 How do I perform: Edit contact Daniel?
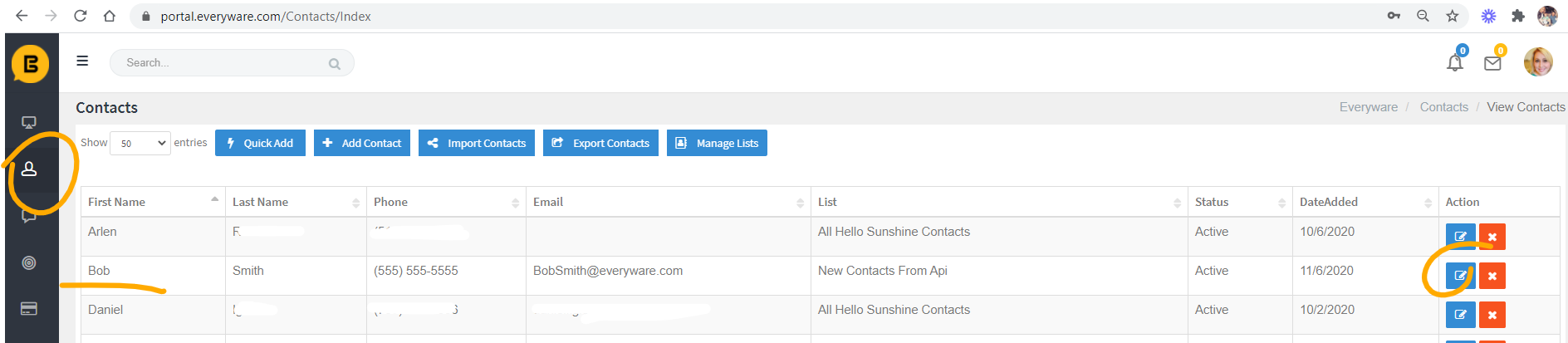1461,315
